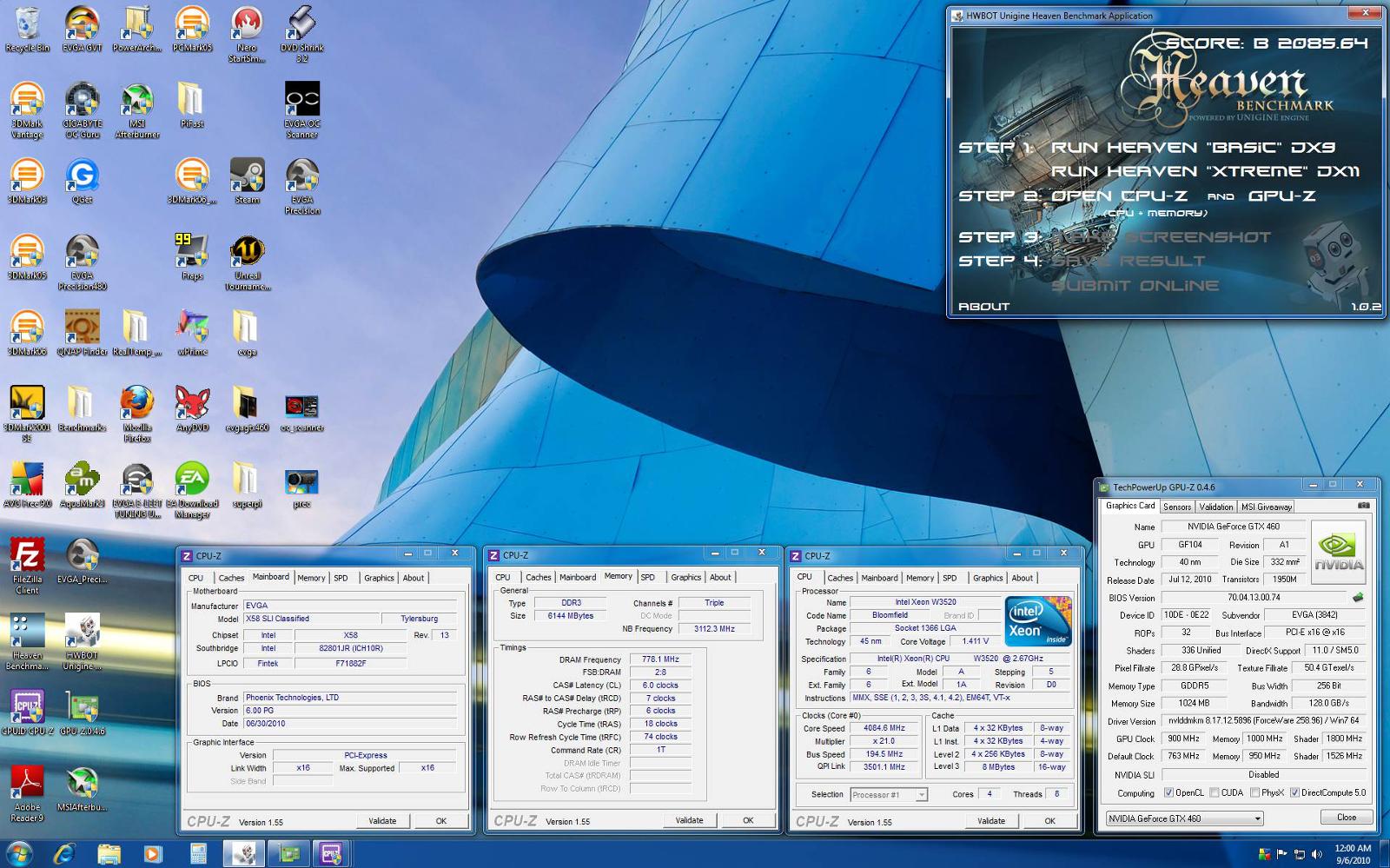
Task: Open Processor #1 selection dropdown
Action: click(x=889, y=794)
